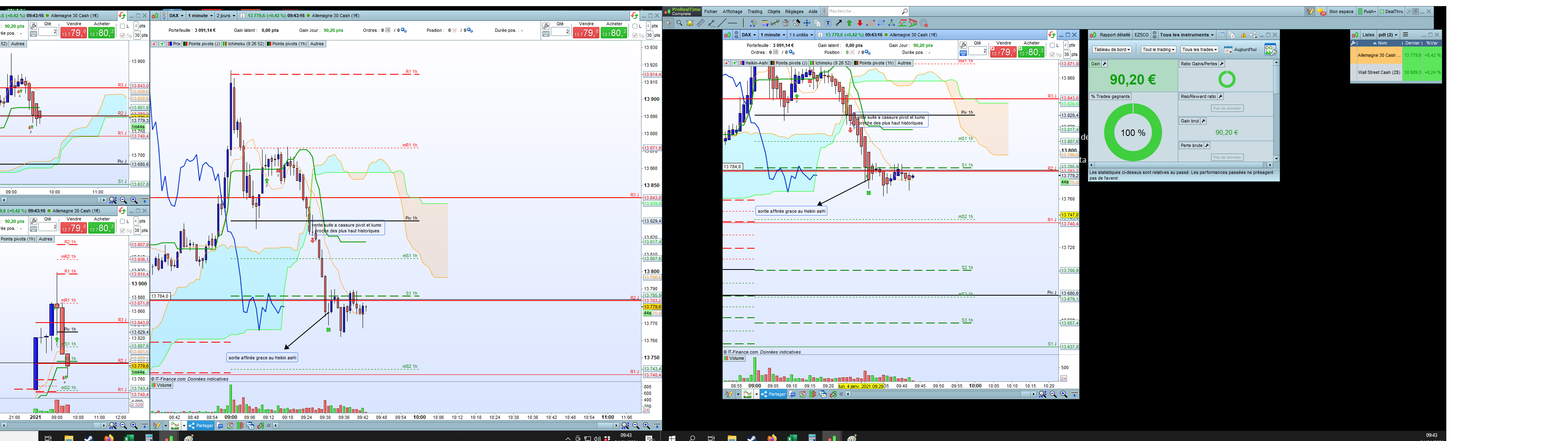Click the Partager share button
Viewport: 1568px width, 441px height.
tap(774, 394)
